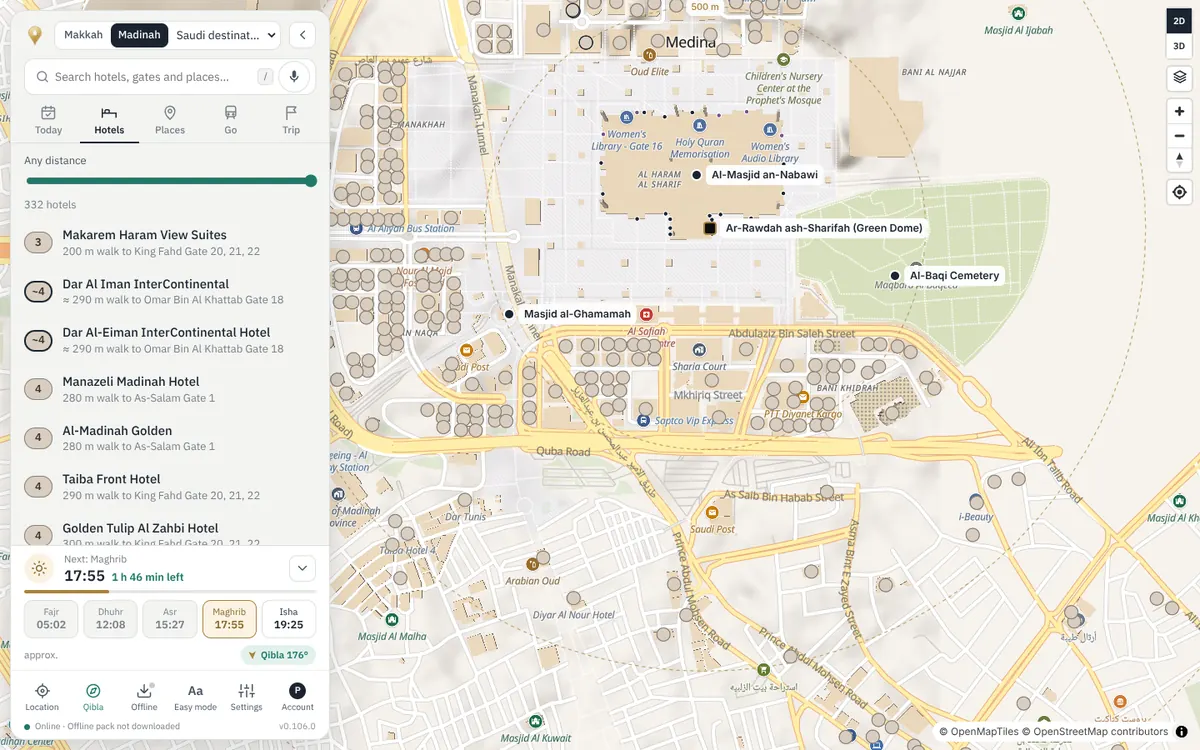1200x750 pixels.
Task: Open Qibla compass in bottom toolbar
Action: [93, 697]
